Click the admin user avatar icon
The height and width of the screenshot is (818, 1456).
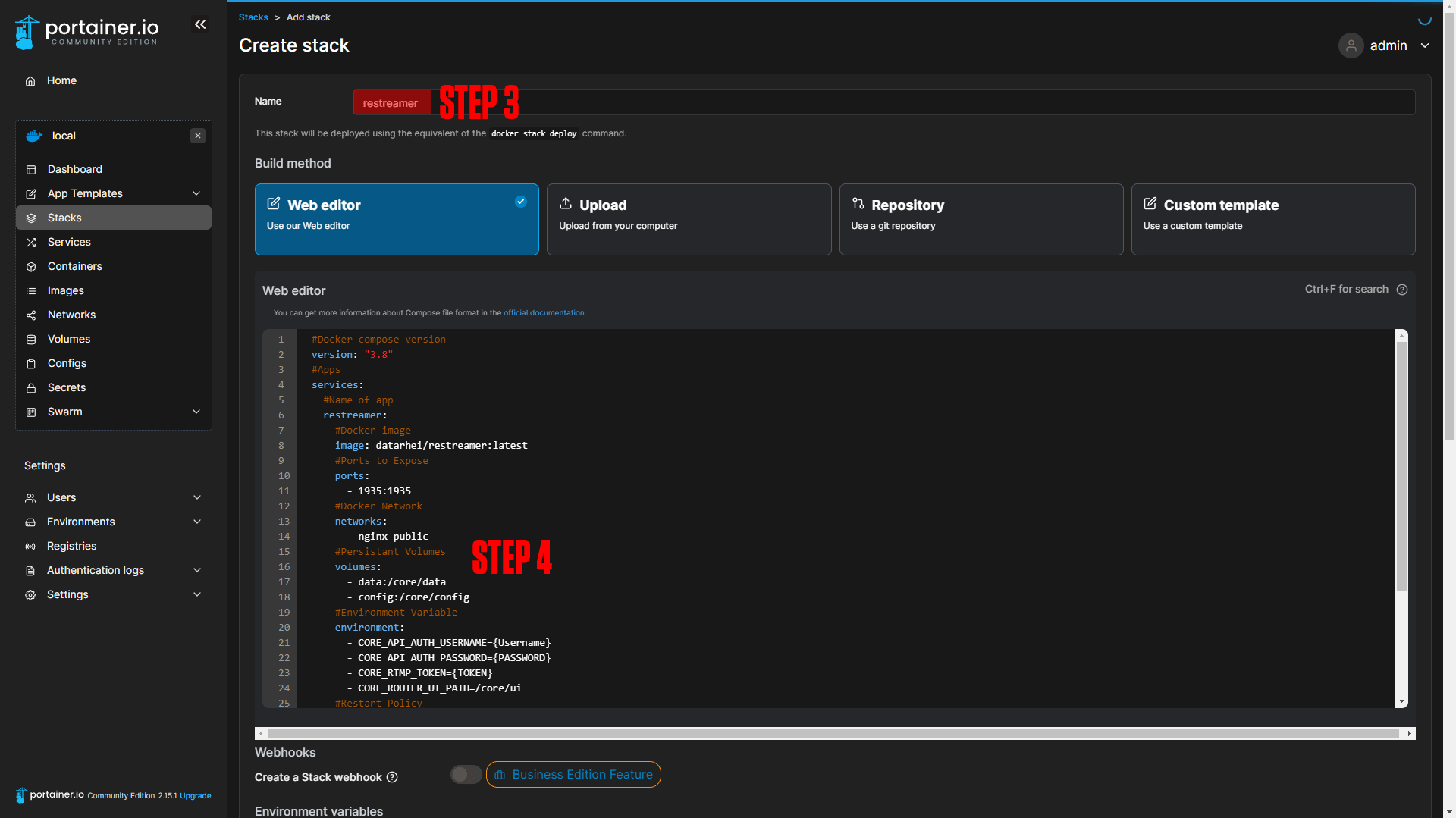[1351, 45]
